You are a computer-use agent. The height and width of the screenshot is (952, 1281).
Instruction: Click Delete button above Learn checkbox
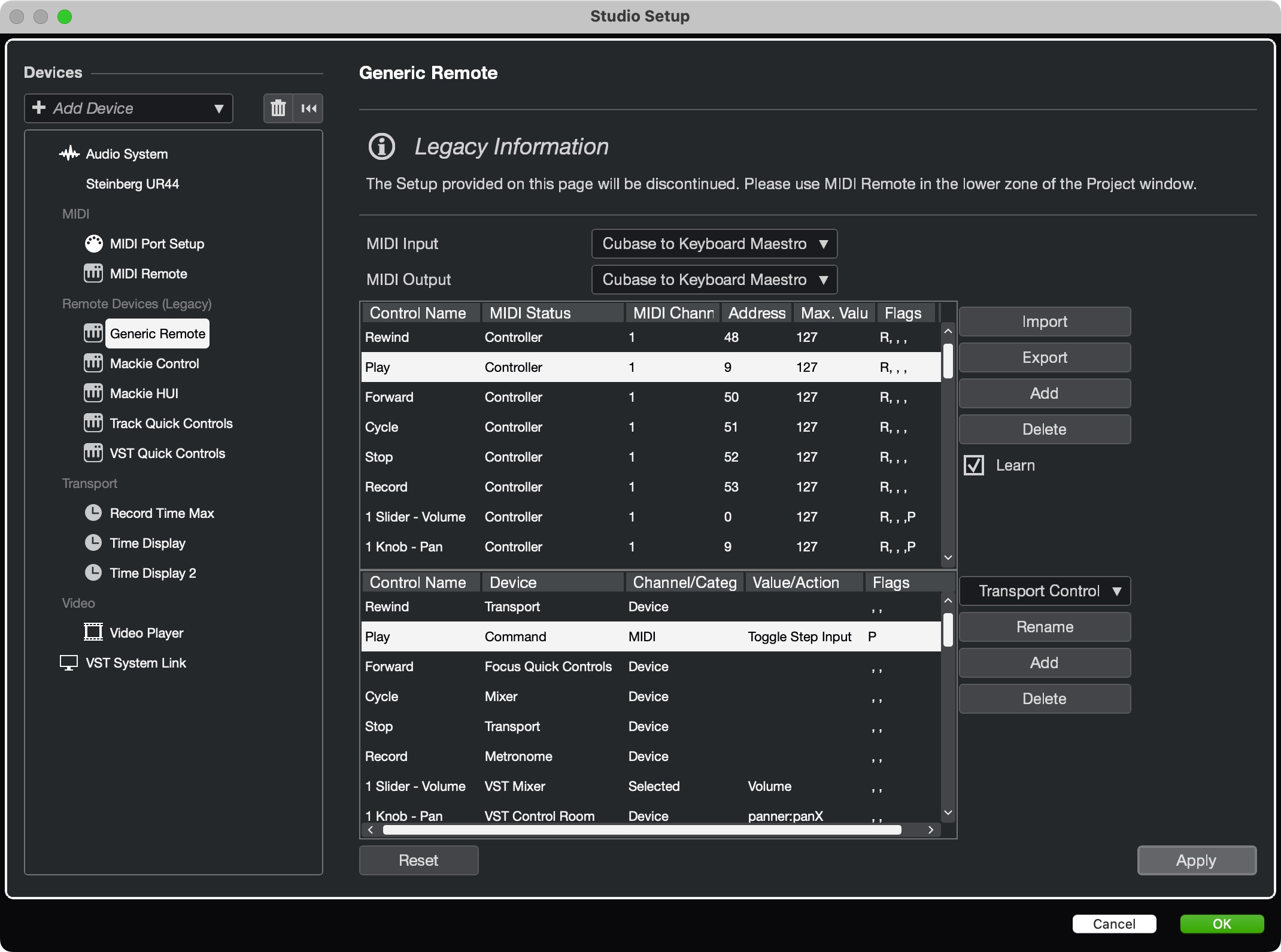click(x=1045, y=429)
